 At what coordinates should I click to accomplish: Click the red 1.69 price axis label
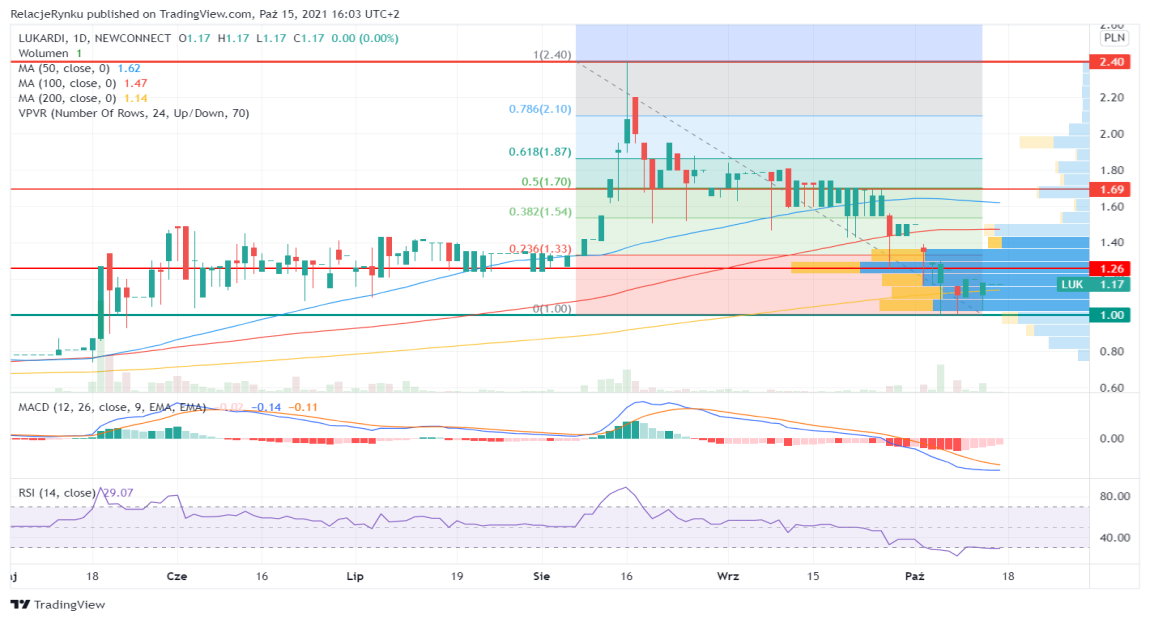pos(1113,189)
